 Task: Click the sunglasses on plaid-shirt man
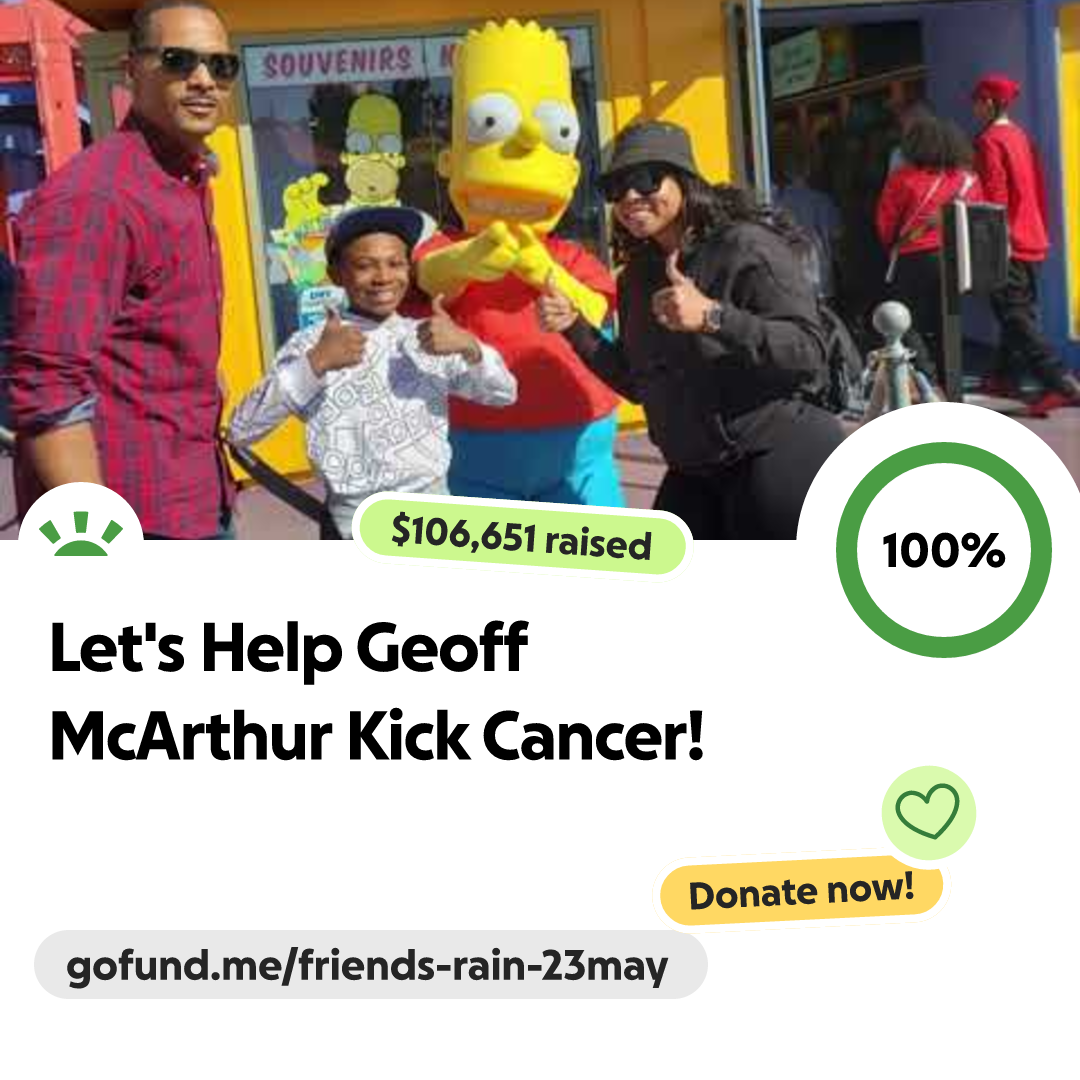[x=185, y=63]
